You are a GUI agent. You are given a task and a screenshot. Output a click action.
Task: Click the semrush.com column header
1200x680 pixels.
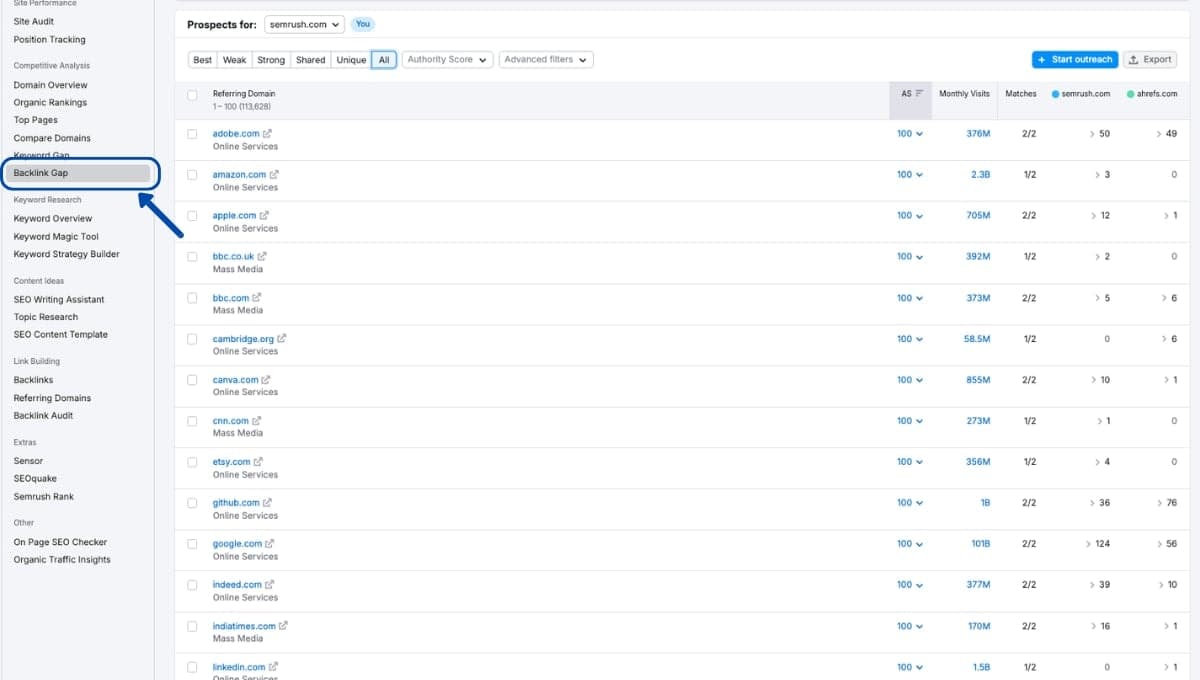coord(1081,94)
